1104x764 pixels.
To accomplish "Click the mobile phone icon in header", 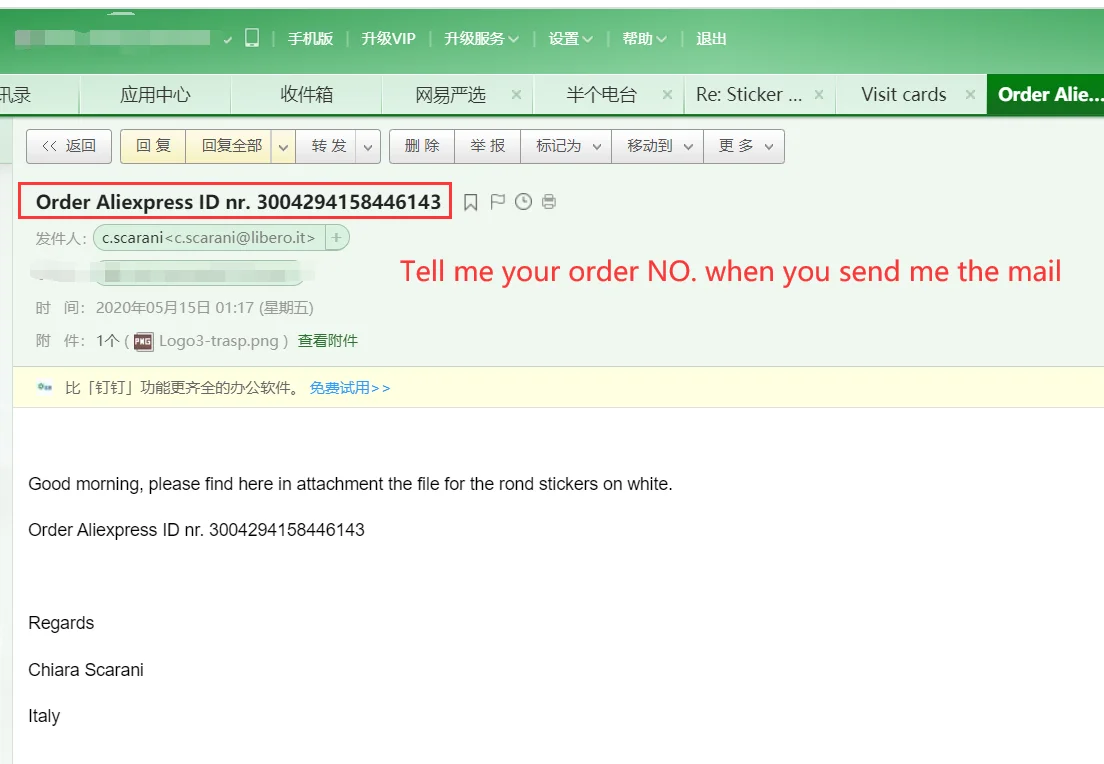I will click(x=251, y=37).
